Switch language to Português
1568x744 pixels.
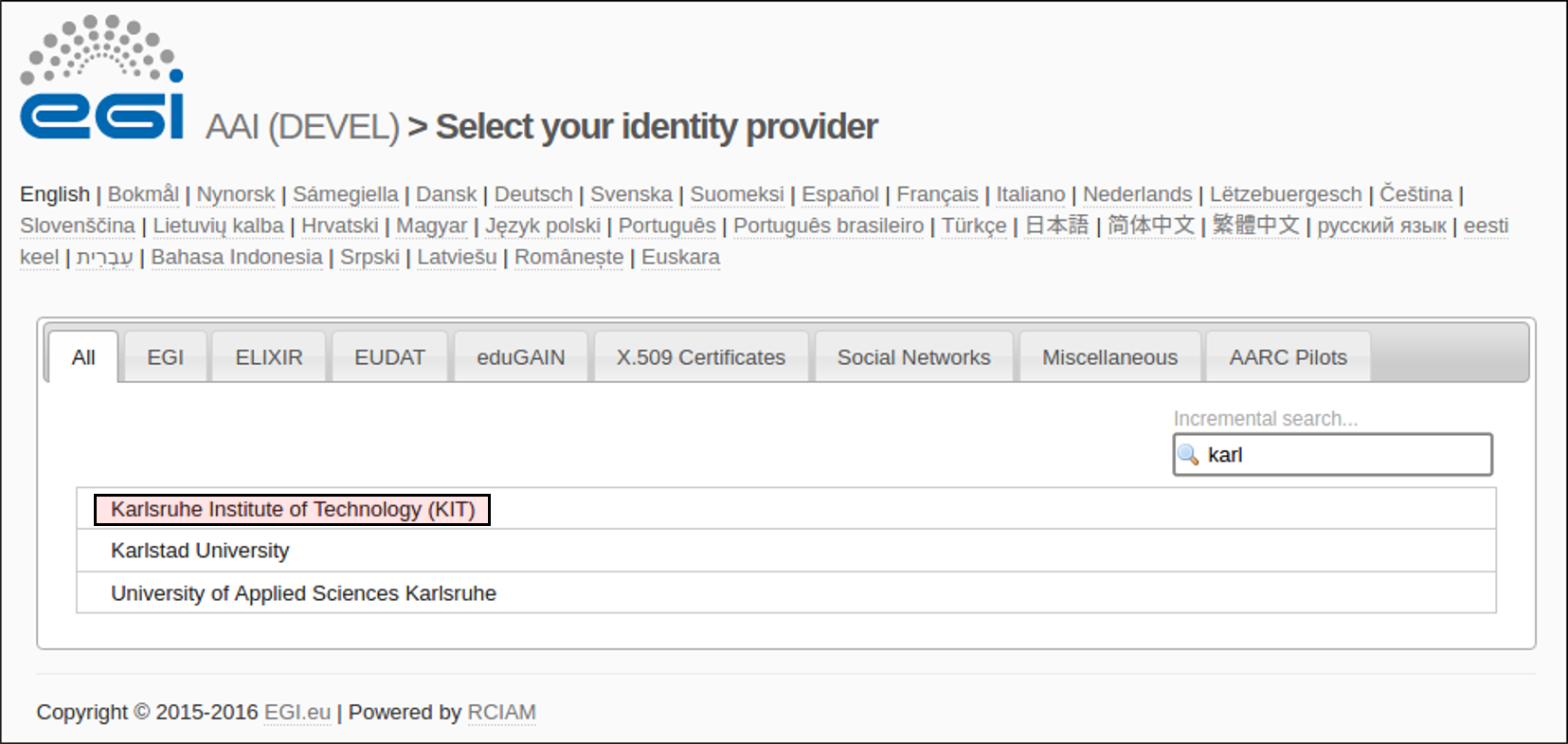[667, 226]
